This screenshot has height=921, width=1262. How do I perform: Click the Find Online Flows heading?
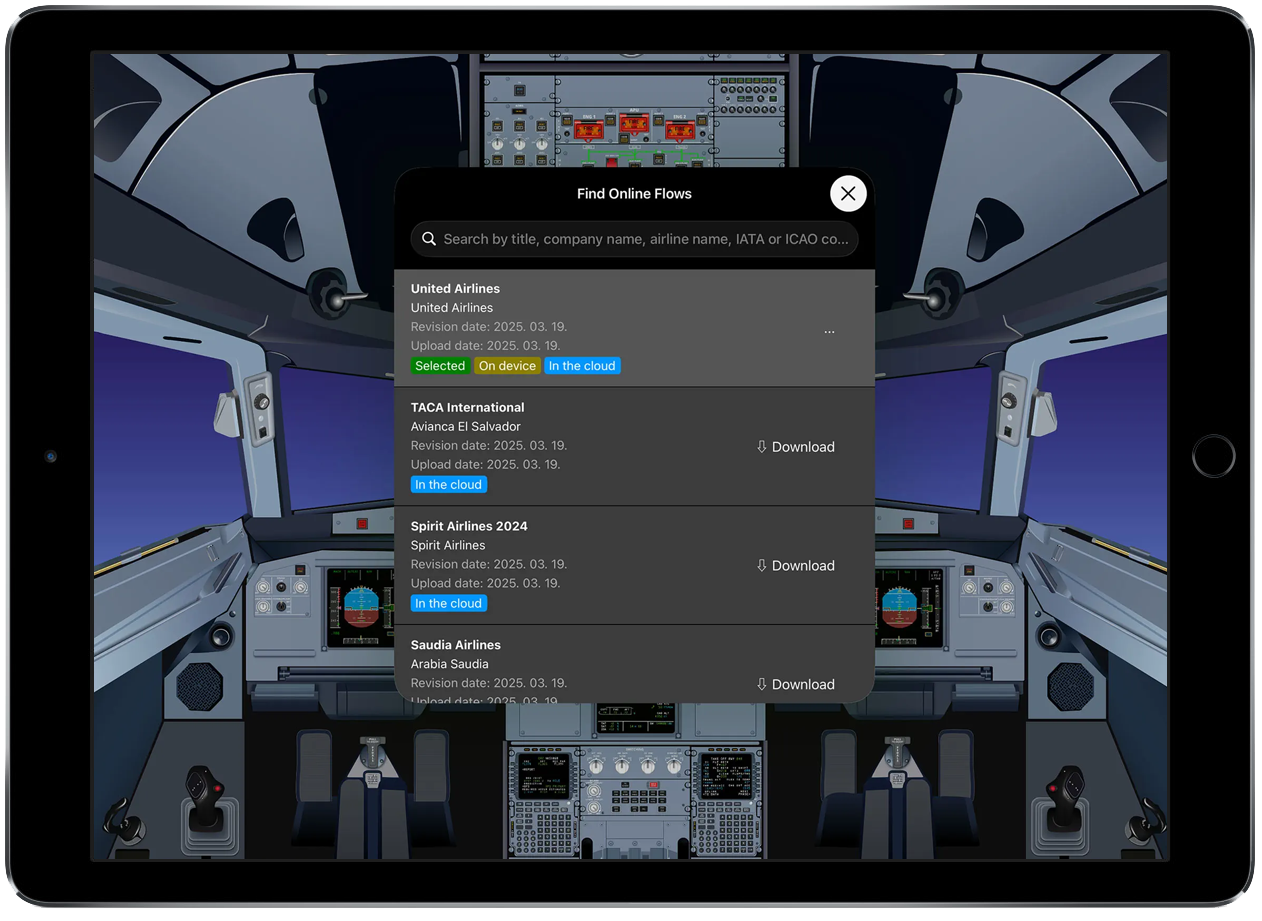pyautogui.click(x=634, y=194)
